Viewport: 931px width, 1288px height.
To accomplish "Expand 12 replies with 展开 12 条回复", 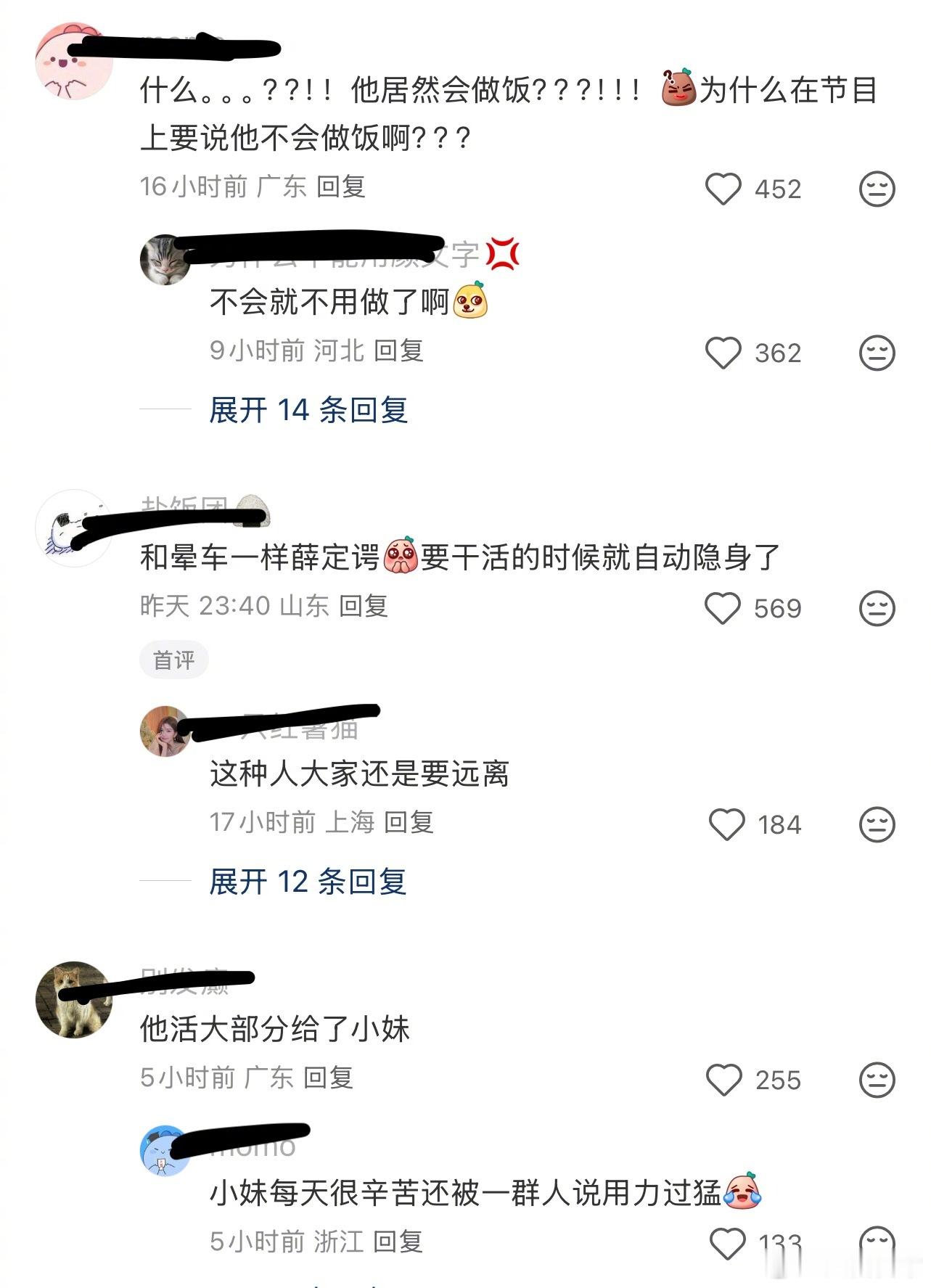I will coord(308,882).
